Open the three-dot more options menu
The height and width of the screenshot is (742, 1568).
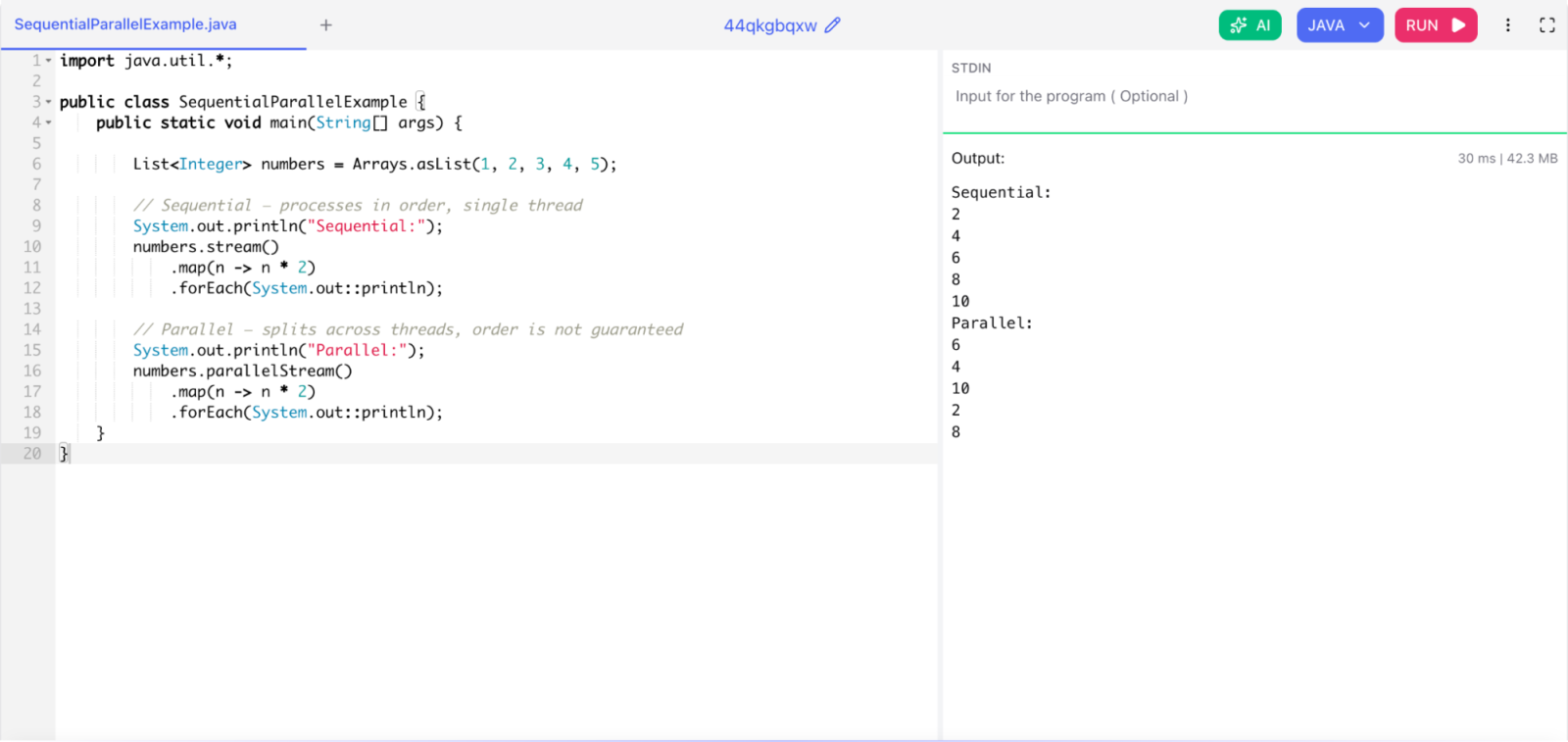coord(1507,25)
